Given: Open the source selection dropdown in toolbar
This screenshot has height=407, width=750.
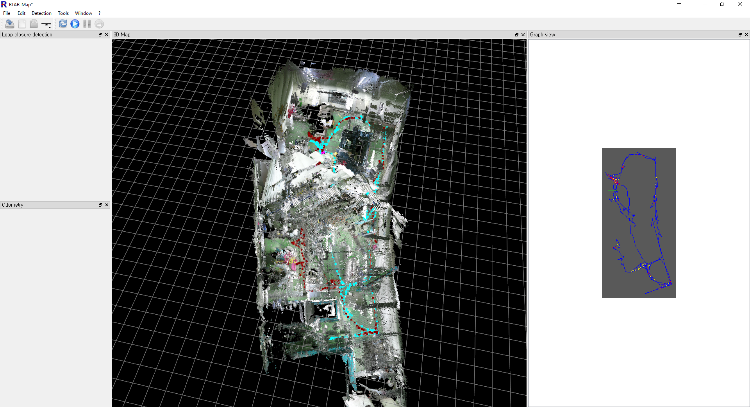Looking at the screenshot, I should click(46, 23).
